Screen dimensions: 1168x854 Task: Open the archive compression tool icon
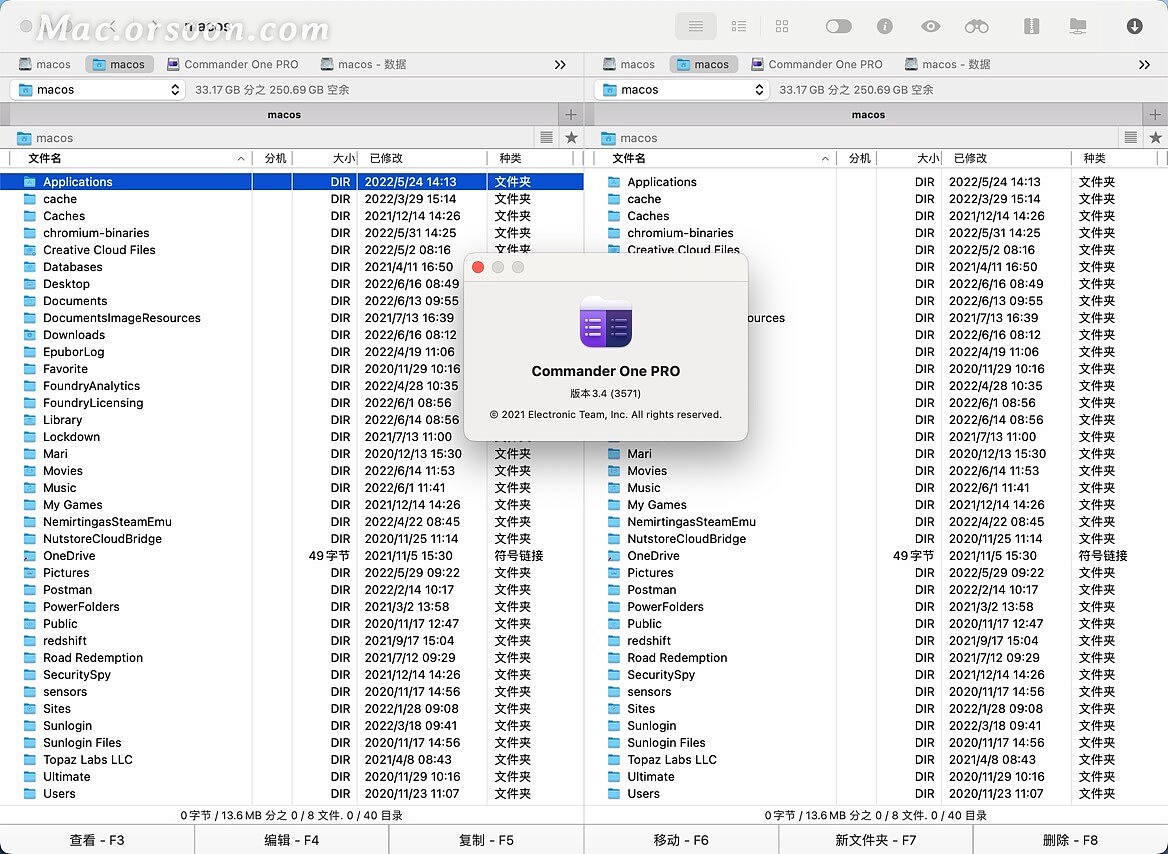[x=1031, y=26]
